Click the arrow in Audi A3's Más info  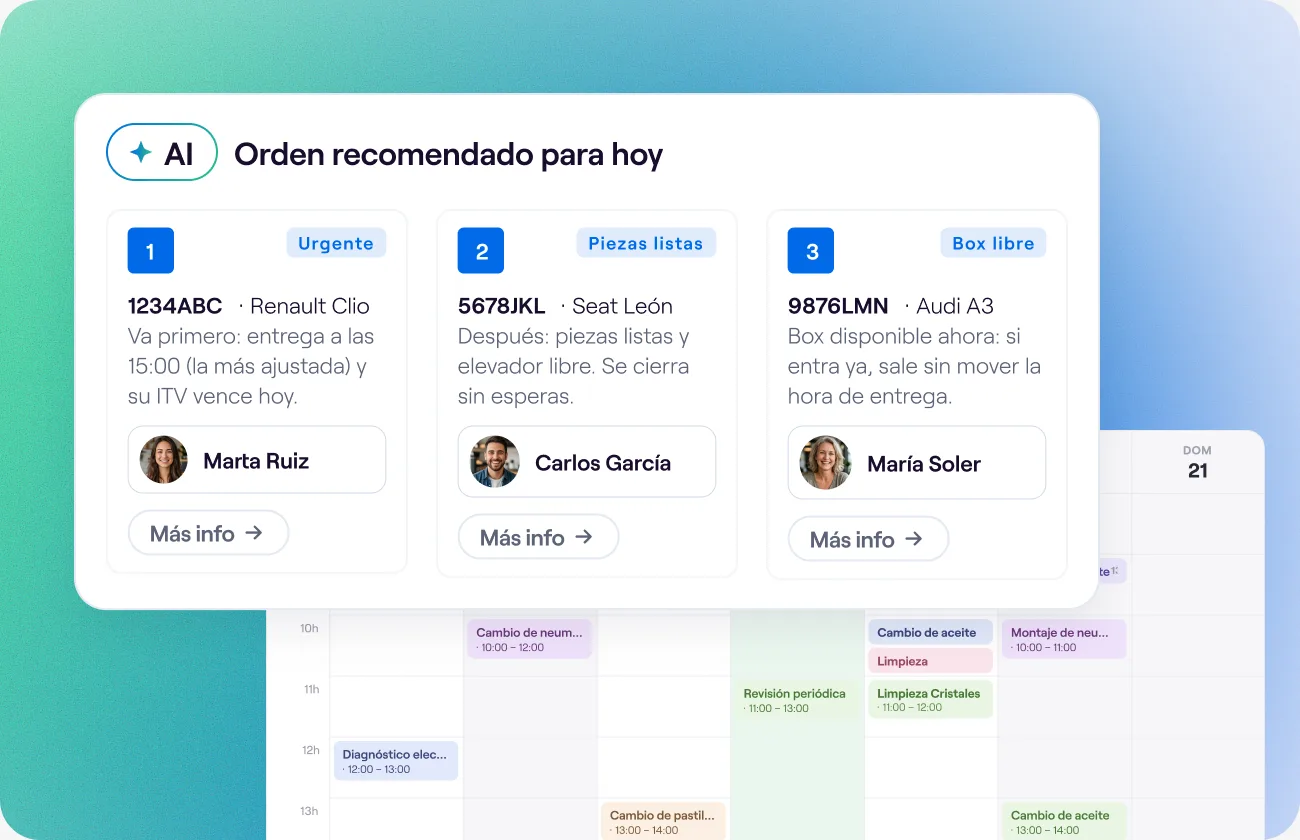click(914, 539)
